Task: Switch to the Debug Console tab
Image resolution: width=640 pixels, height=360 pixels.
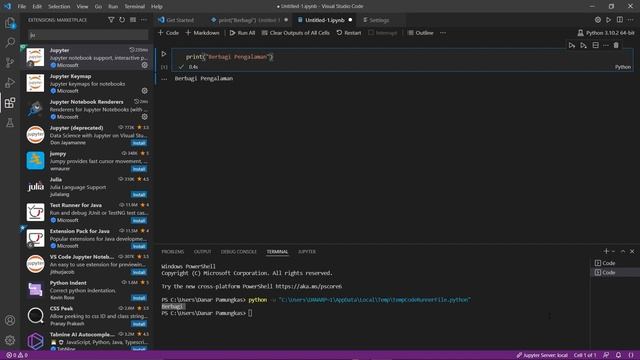Action: pyautogui.click(x=239, y=252)
